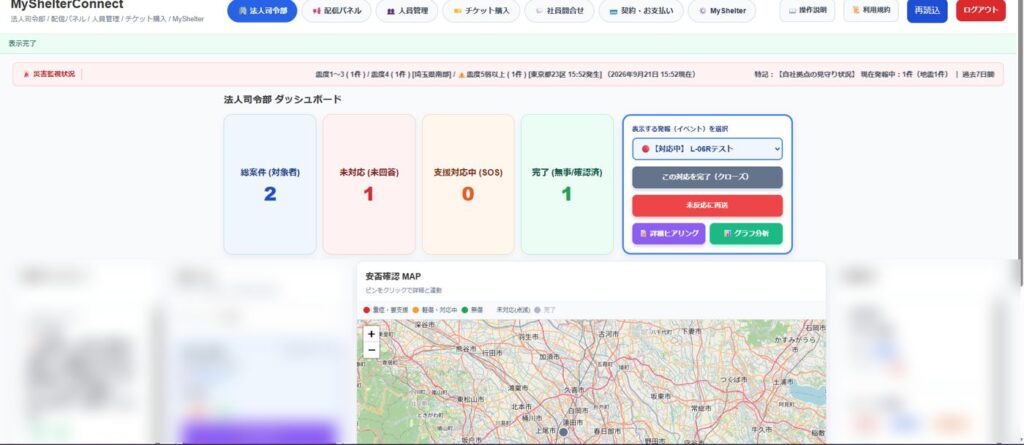The image size is (1024, 445).
Task: Click the red ログアウト button
Action: [980, 10]
